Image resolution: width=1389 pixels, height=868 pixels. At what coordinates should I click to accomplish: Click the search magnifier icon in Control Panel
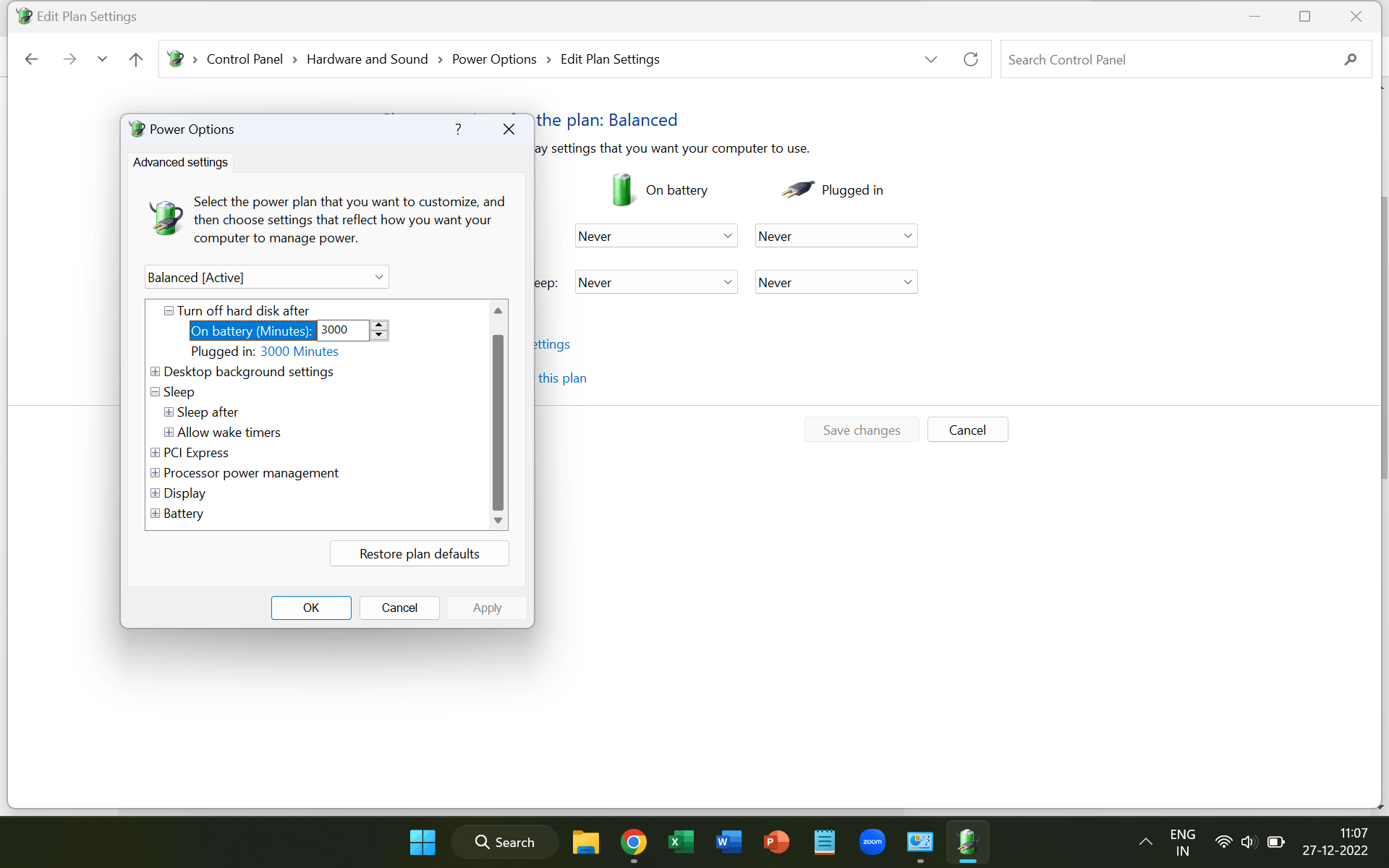[1350, 59]
